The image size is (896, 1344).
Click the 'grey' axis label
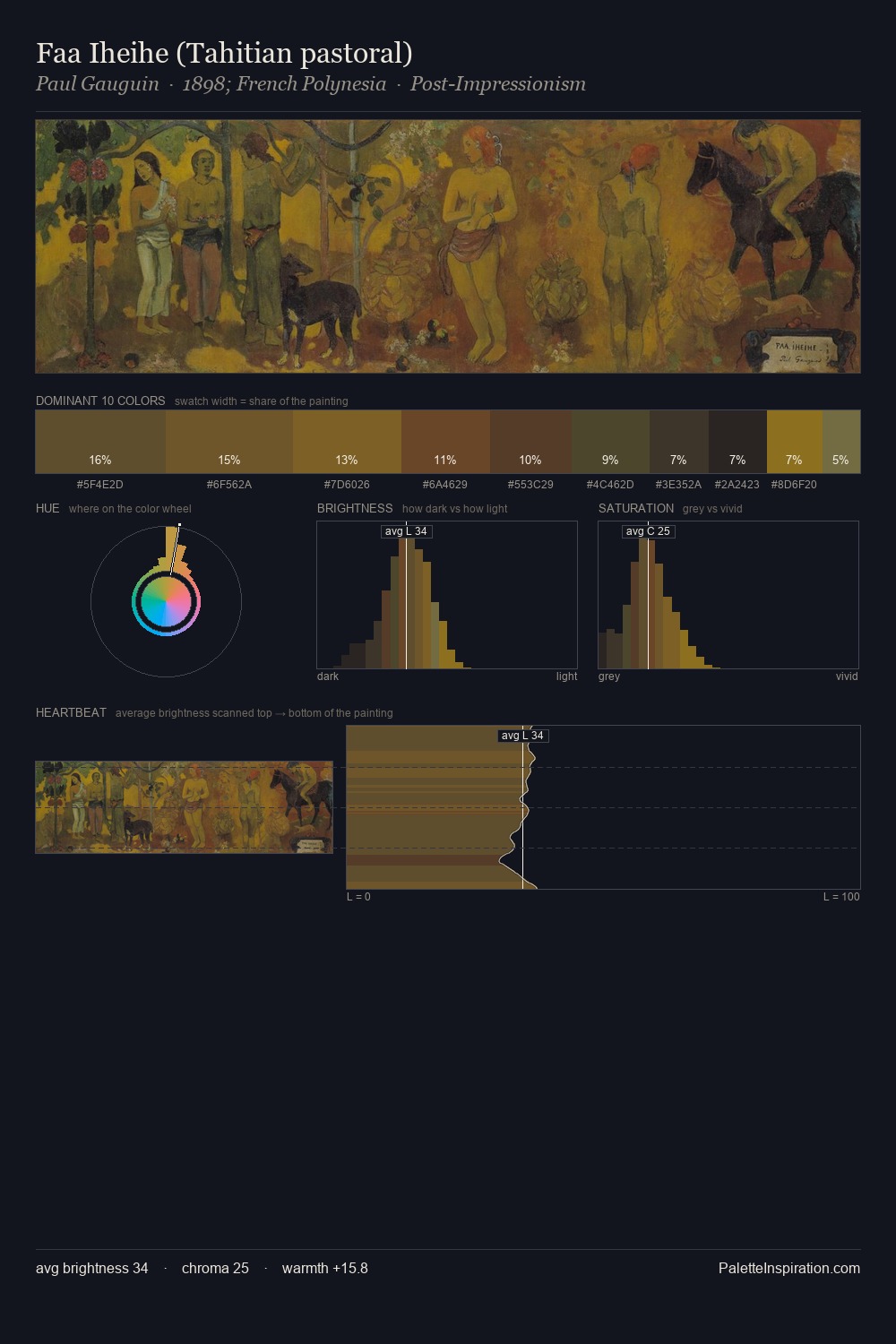click(x=609, y=676)
